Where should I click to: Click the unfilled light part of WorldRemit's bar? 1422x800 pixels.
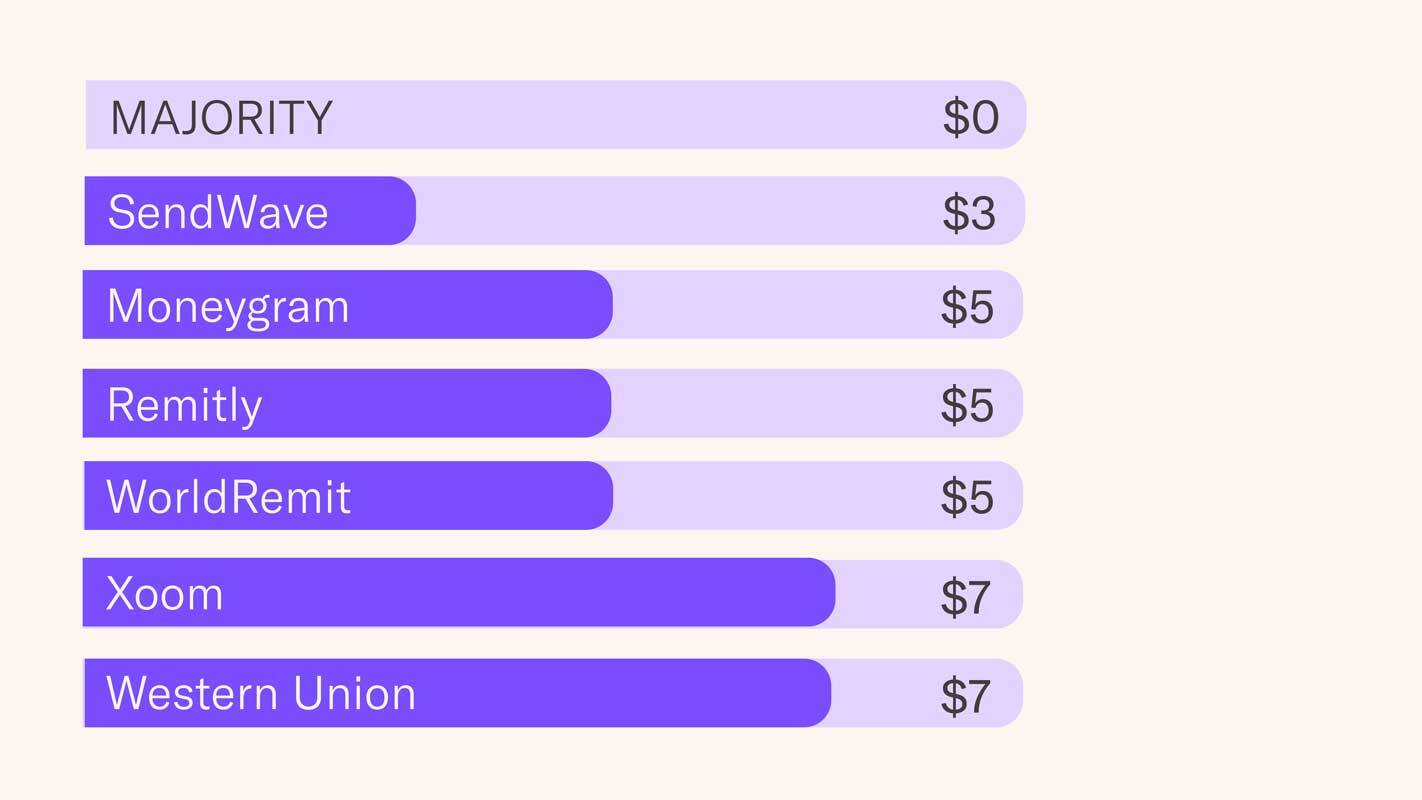770,496
